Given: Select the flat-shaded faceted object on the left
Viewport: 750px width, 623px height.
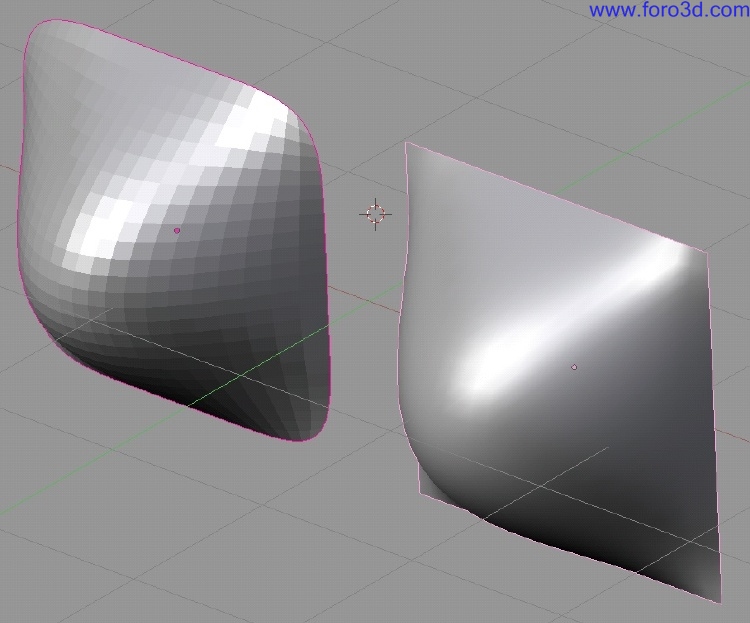Looking at the screenshot, I should (x=174, y=231).
